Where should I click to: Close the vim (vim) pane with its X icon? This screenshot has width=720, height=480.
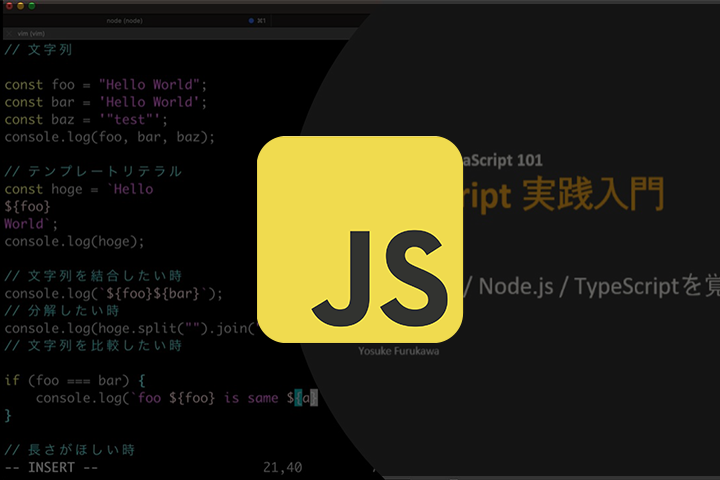click(x=9, y=34)
